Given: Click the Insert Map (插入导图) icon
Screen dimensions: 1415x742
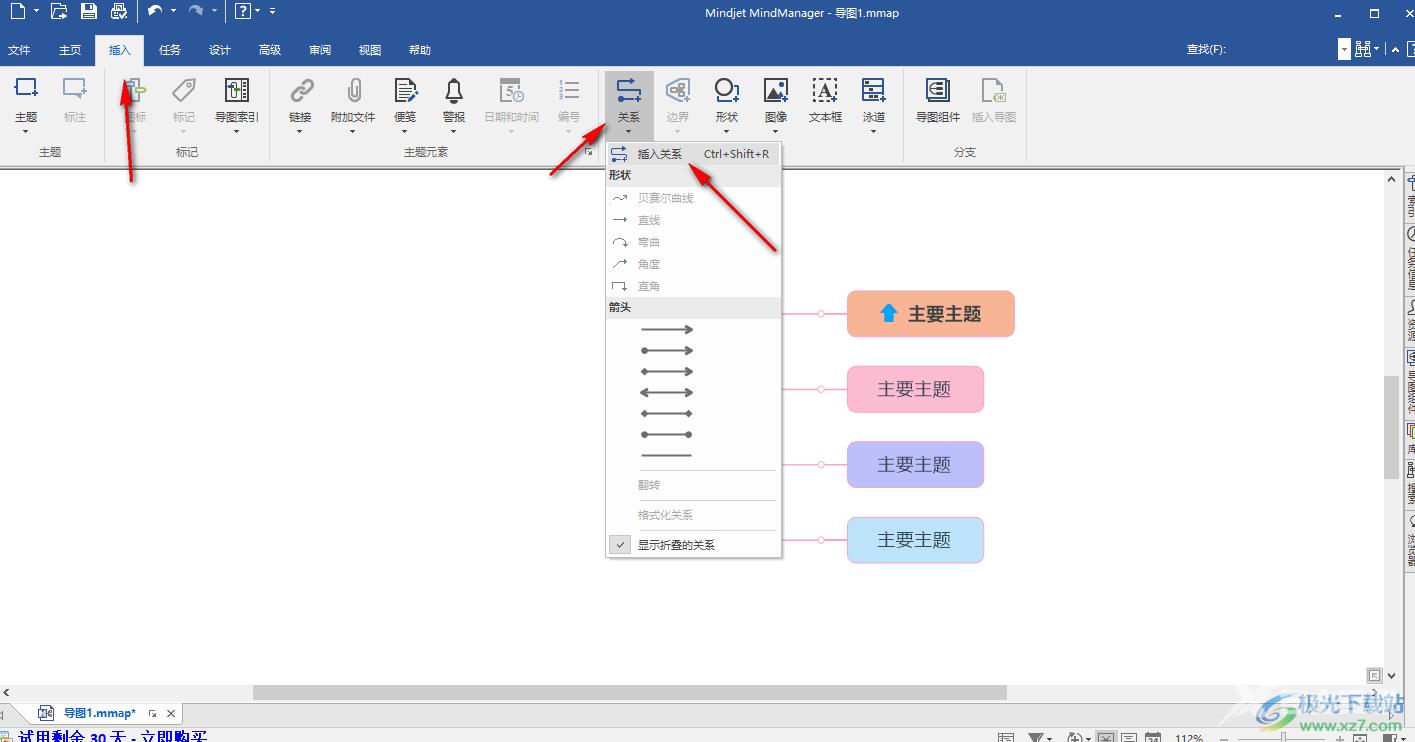Looking at the screenshot, I should (x=993, y=91).
